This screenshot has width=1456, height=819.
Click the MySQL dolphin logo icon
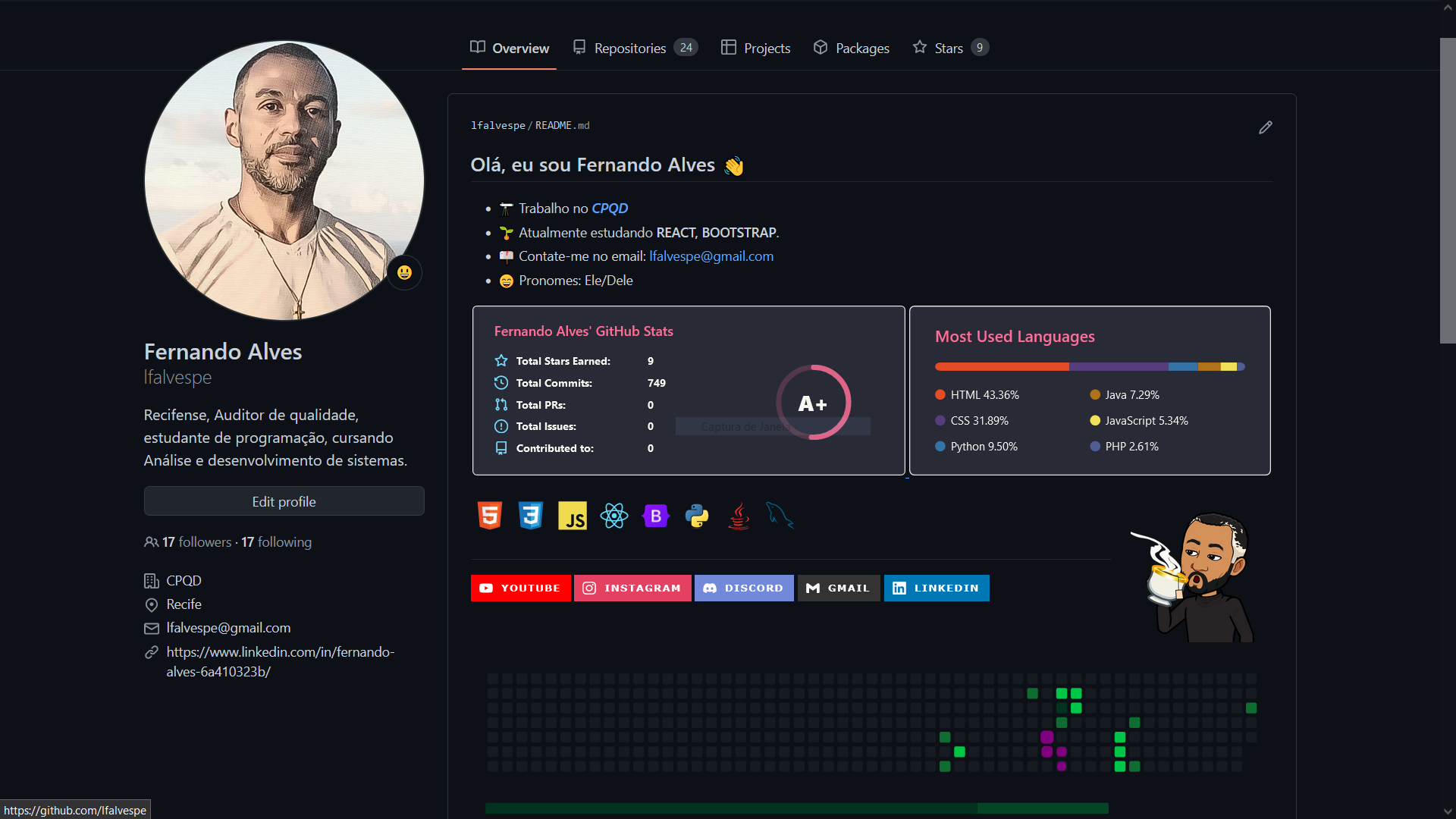780,516
